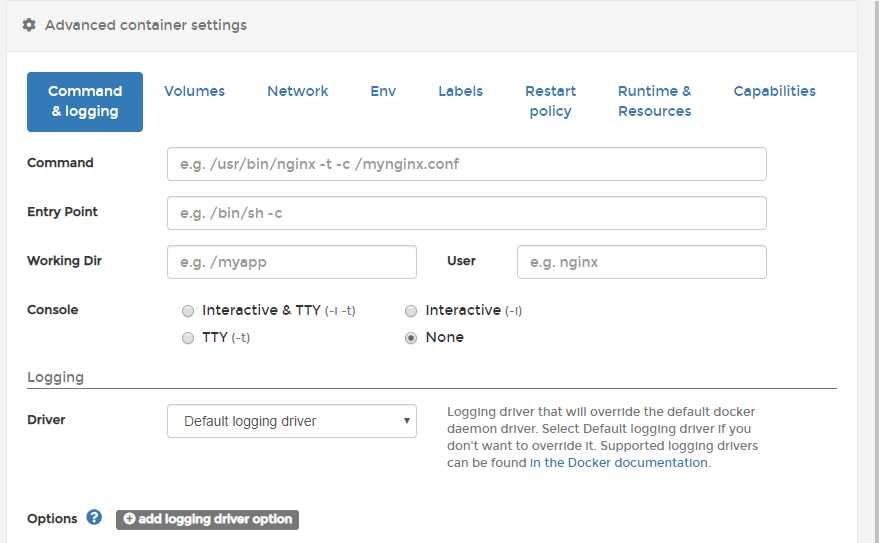Click add logging driver option button
879x543 pixels.
[207, 519]
